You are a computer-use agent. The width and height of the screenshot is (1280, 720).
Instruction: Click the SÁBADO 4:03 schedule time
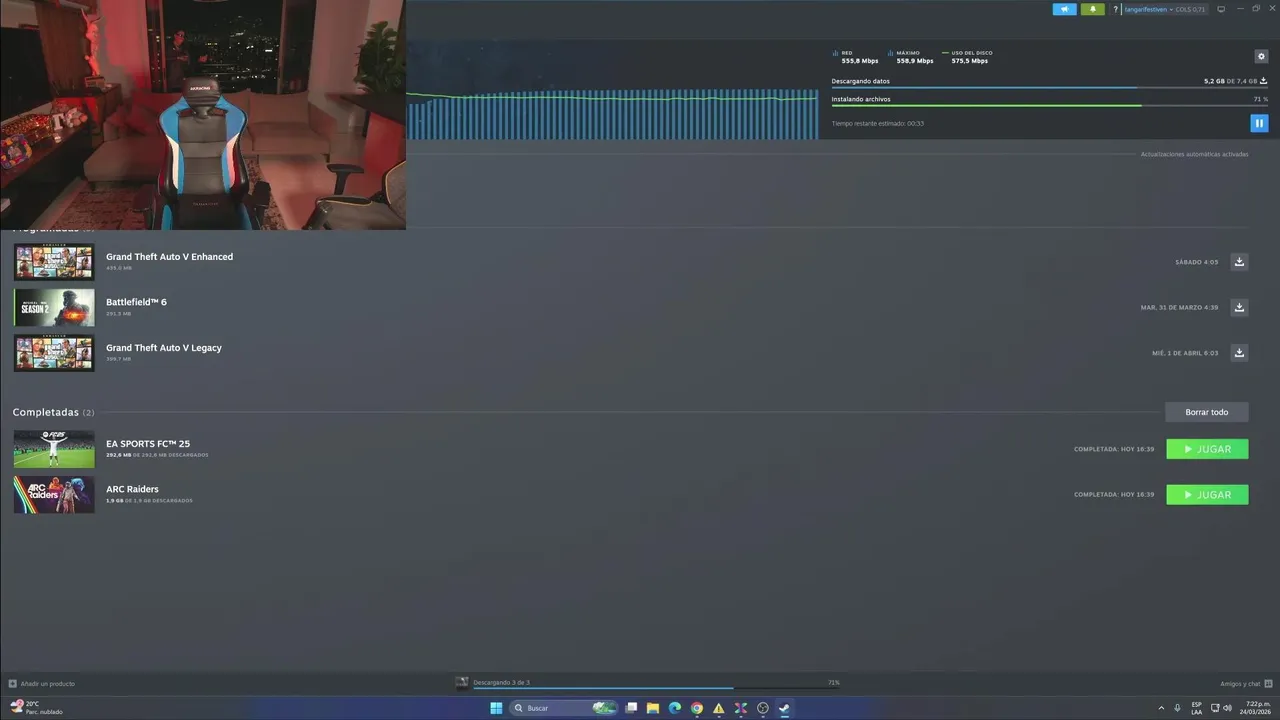coord(1197,262)
